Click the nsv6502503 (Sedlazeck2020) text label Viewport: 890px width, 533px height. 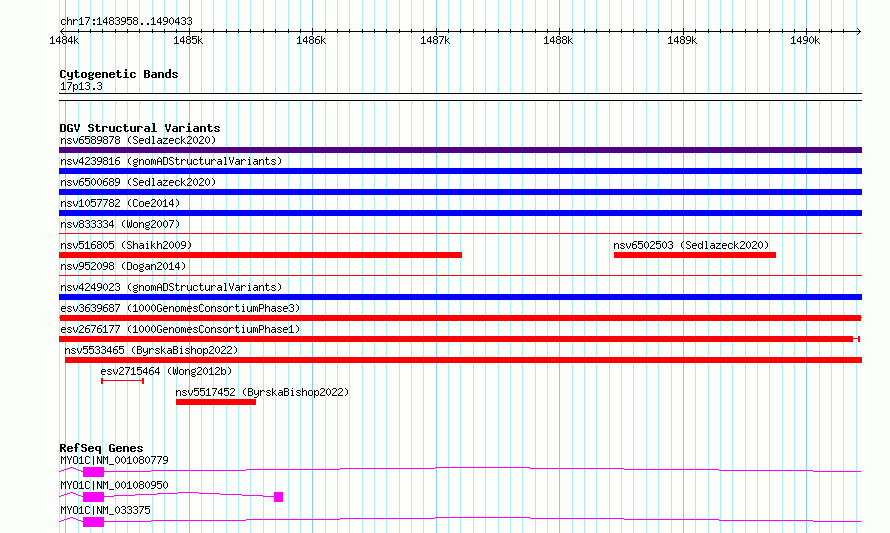click(x=691, y=245)
